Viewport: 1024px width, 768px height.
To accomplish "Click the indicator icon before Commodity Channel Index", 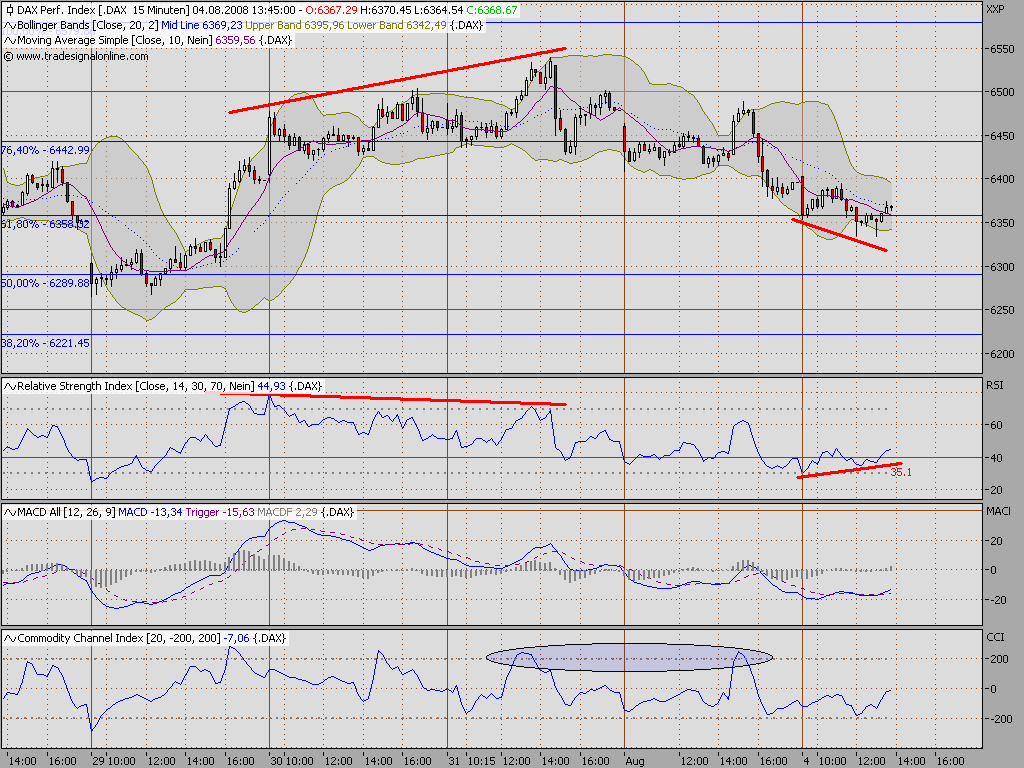I will click(10, 638).
